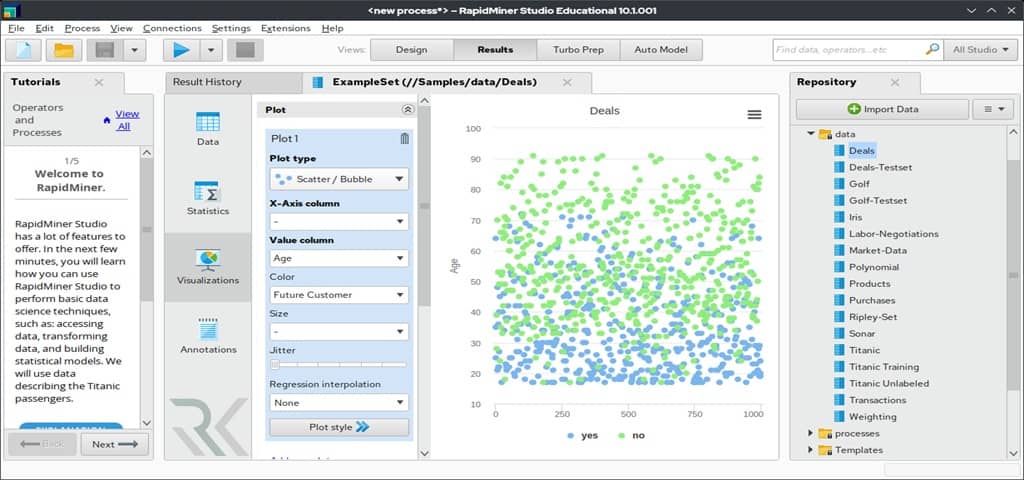Switch to the Result History tab
Viewport: 1024px width, 480px height.
[x=207, y=82]
